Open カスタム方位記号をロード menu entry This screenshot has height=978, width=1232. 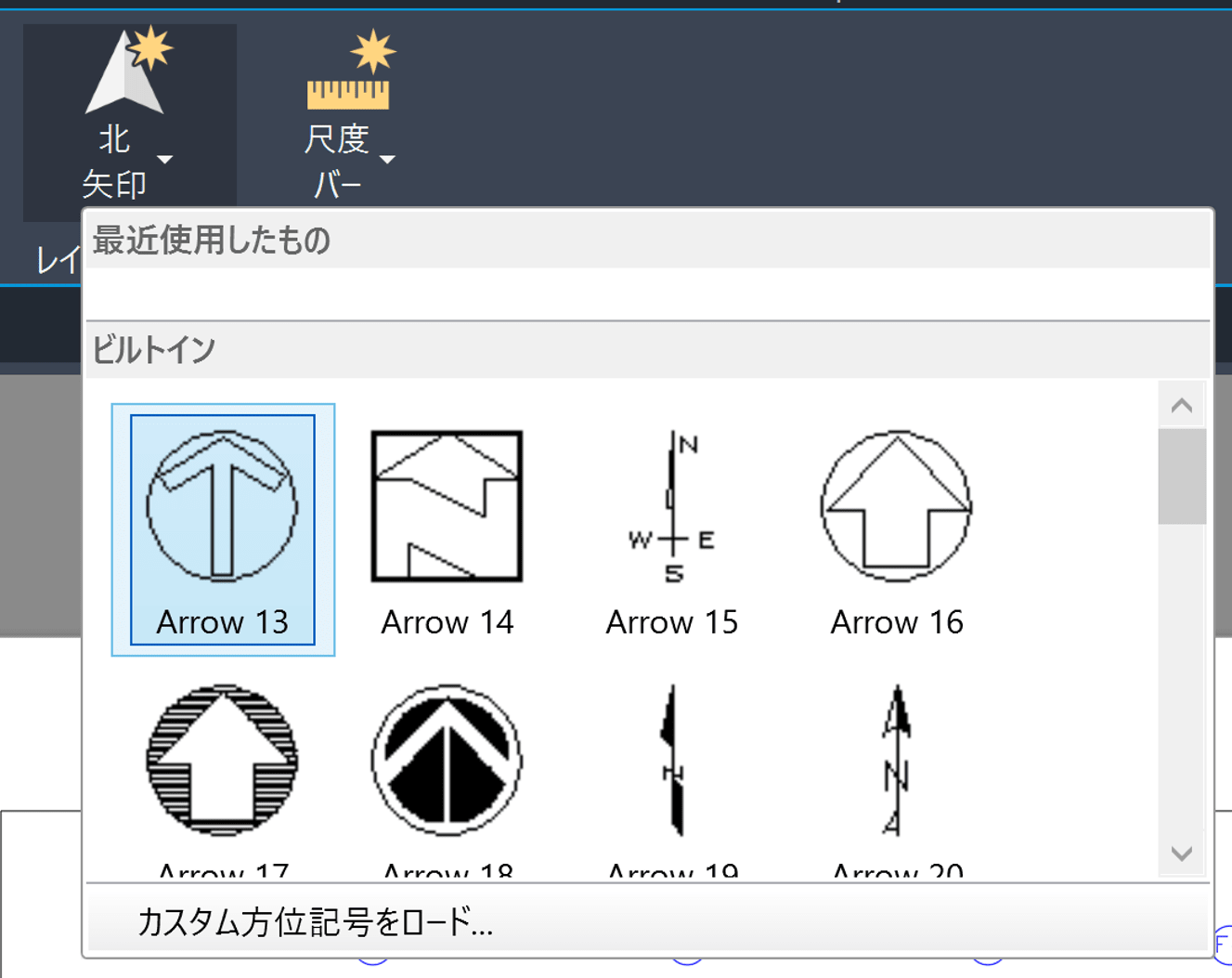(316, 922)
